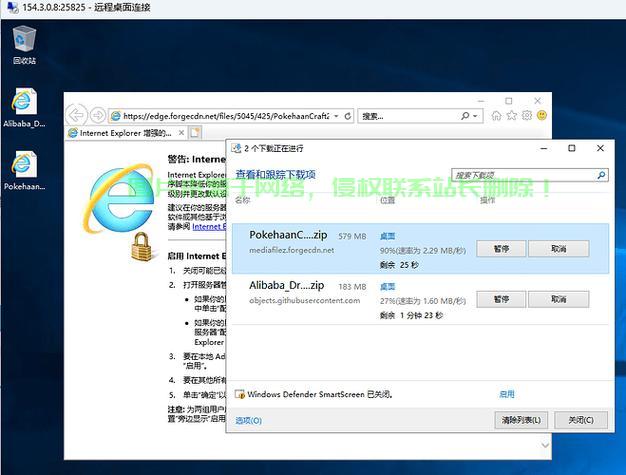Select the Alibaba_Dr....zip download row

tap(420, 299)
